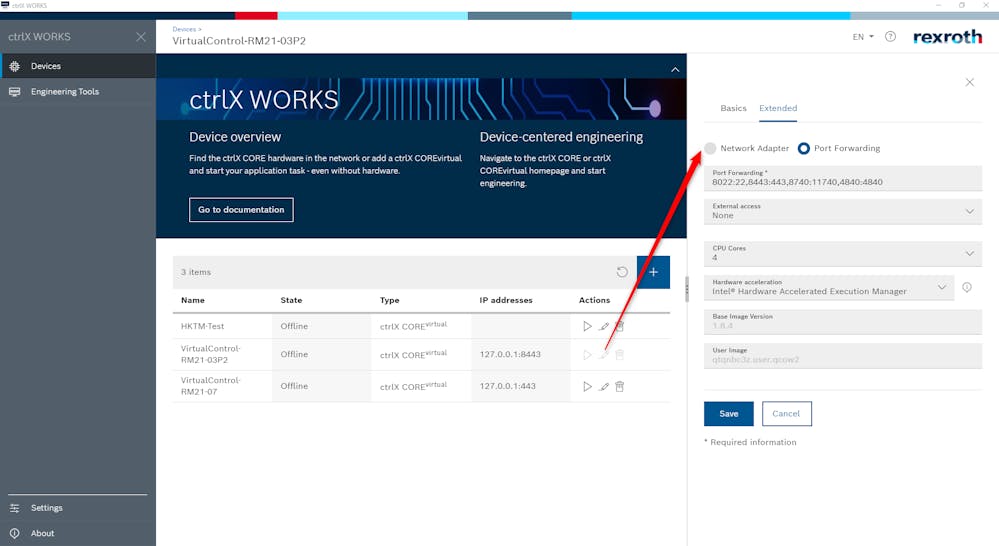Cancel the device edit
Viewport: 999px width, 546px height.
[x=786, y=413]
